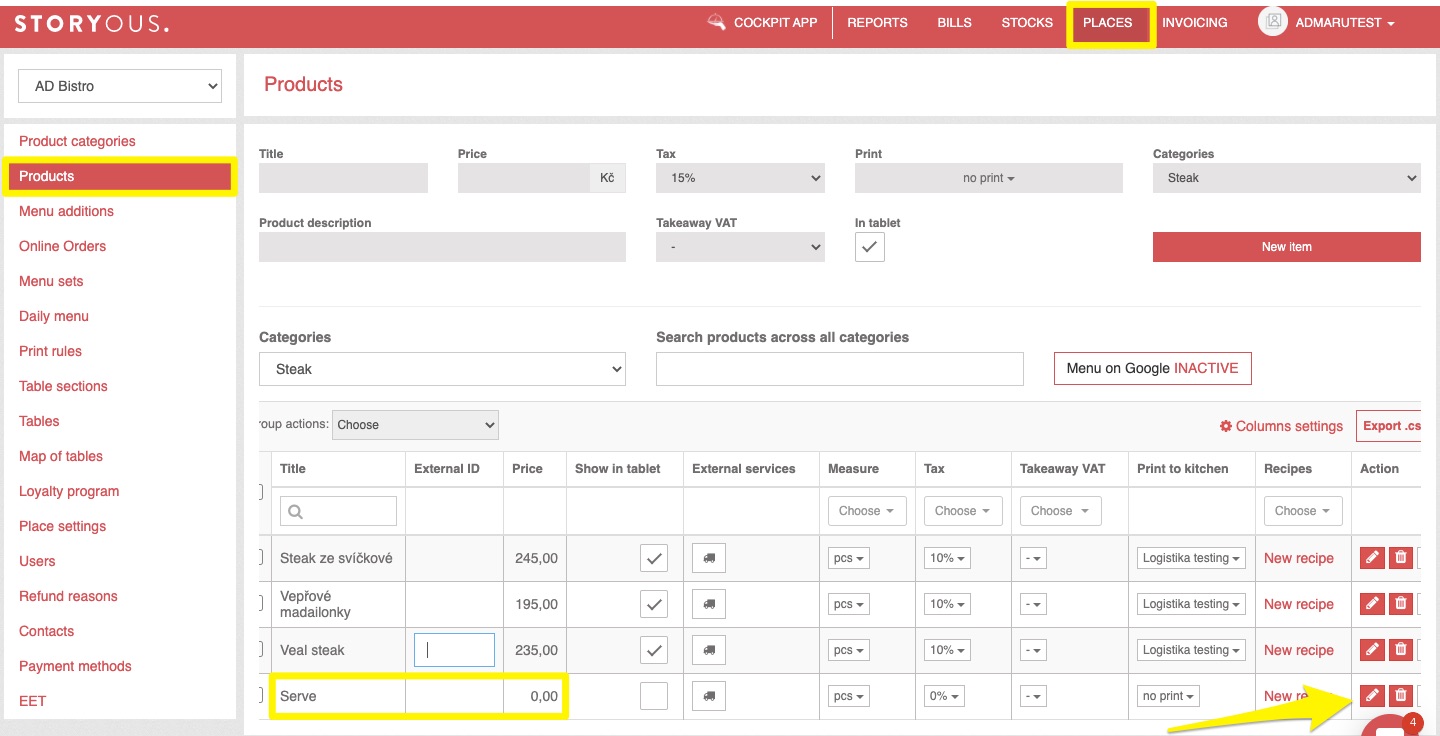This screenshot has height=736, width=1440.
Task: Open the Recipes Choose filter
Action: pos(1302,511)
